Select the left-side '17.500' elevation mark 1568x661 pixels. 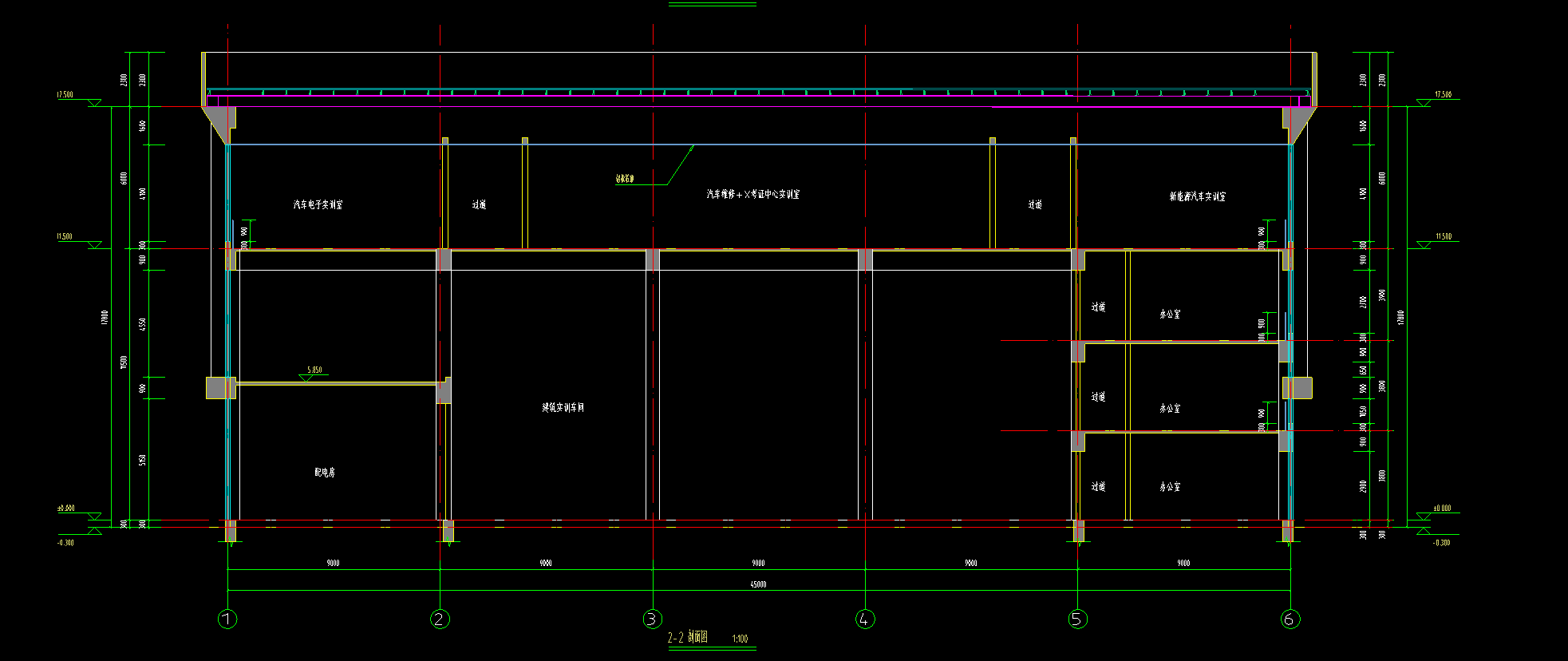[65, 94]
